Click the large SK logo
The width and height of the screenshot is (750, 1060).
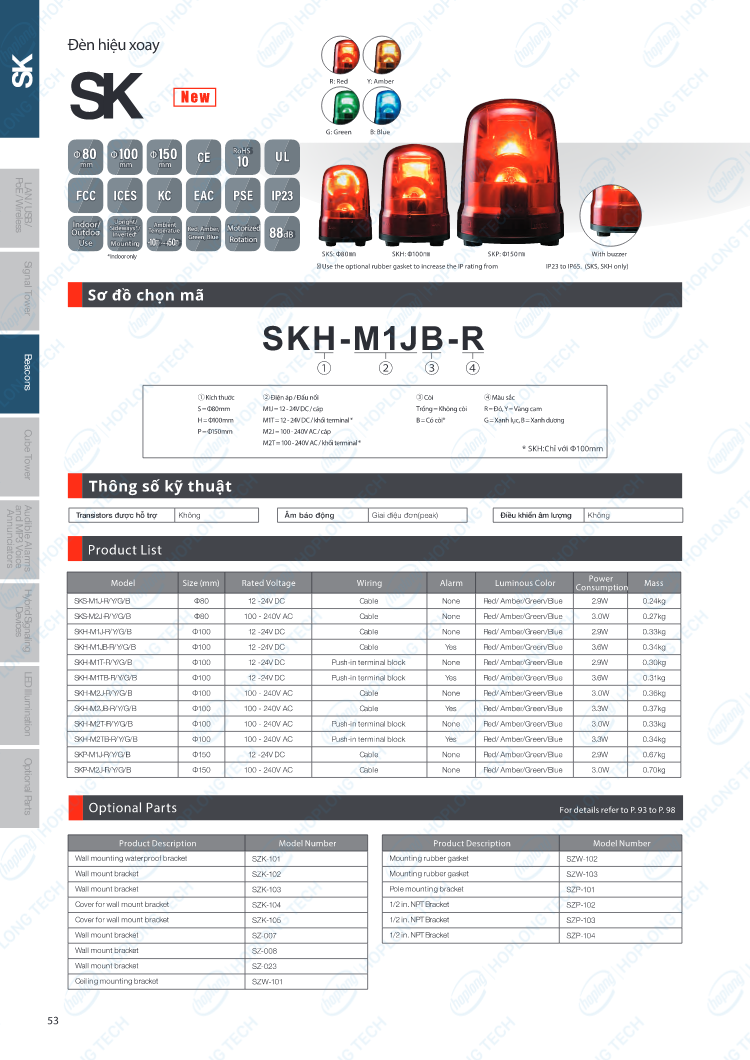coord(106,96)
